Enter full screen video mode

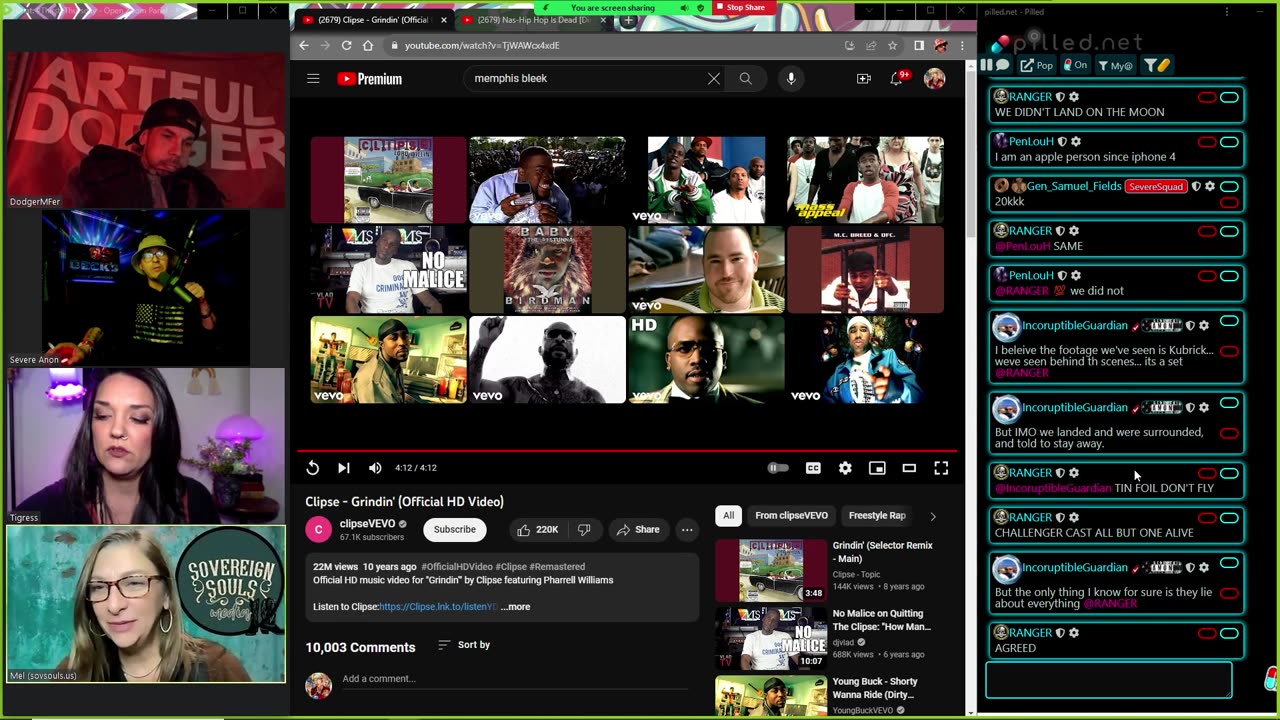pos(941,468)
